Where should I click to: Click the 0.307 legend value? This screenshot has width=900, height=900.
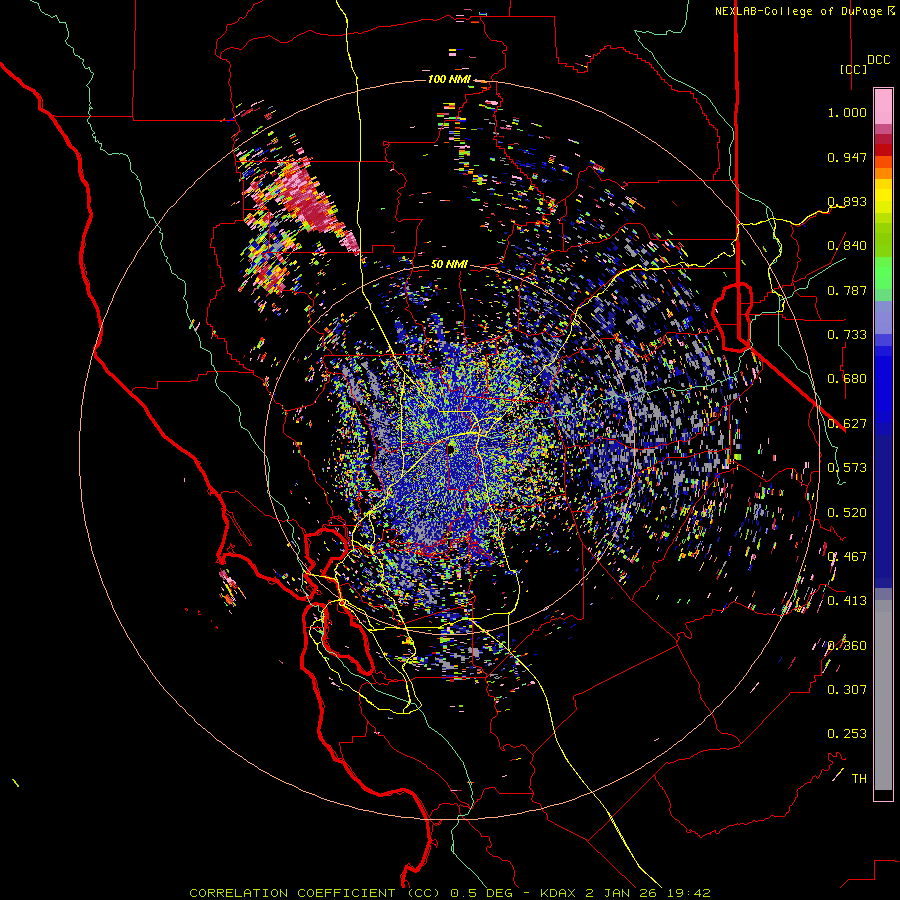point(847,690)
